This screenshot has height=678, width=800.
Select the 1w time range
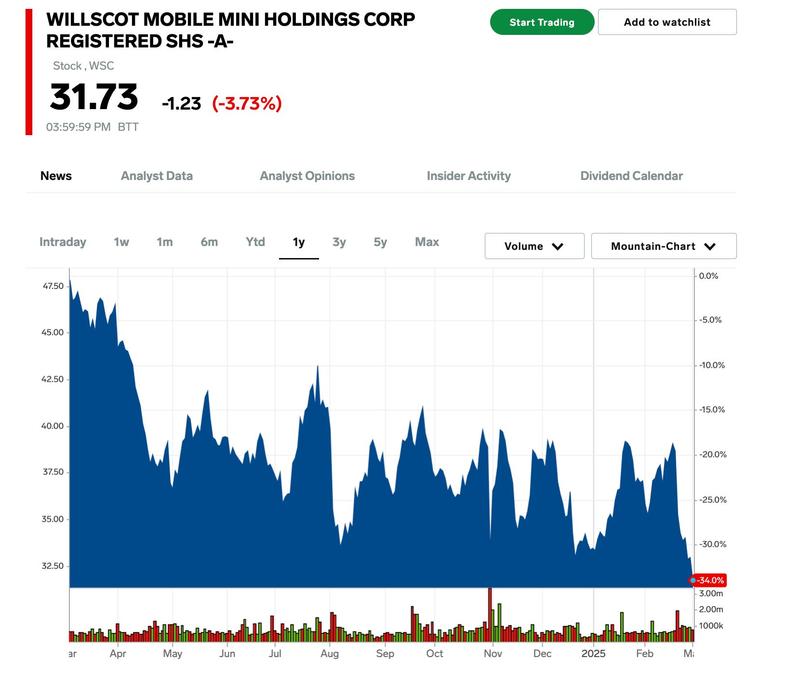tap(121, 242)
